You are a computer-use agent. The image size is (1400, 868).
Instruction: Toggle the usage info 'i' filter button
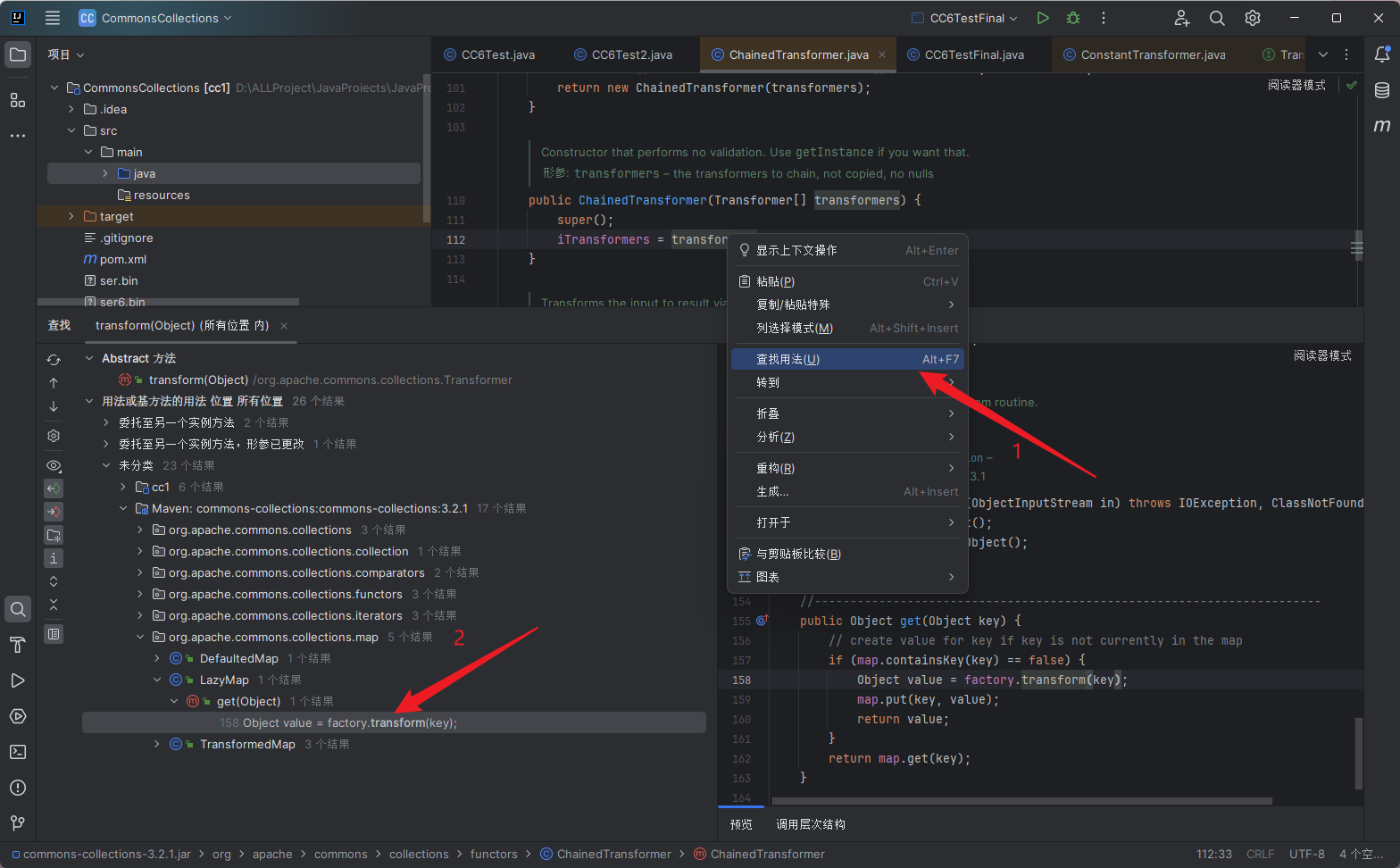[54, 558]
